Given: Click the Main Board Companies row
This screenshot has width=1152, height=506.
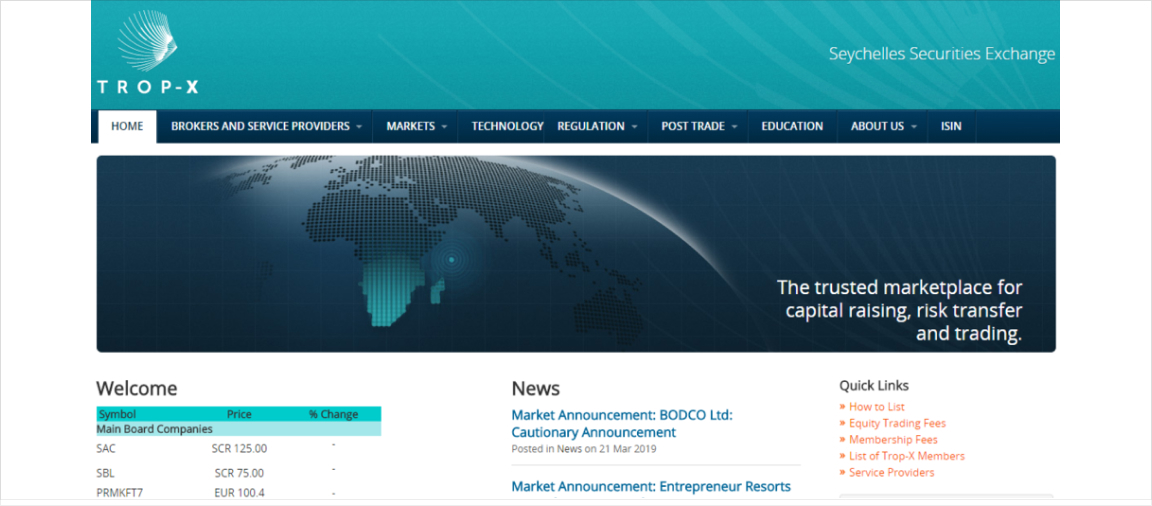Looking at the screenshot, I should pyautogui.click(x=239, y=429).
